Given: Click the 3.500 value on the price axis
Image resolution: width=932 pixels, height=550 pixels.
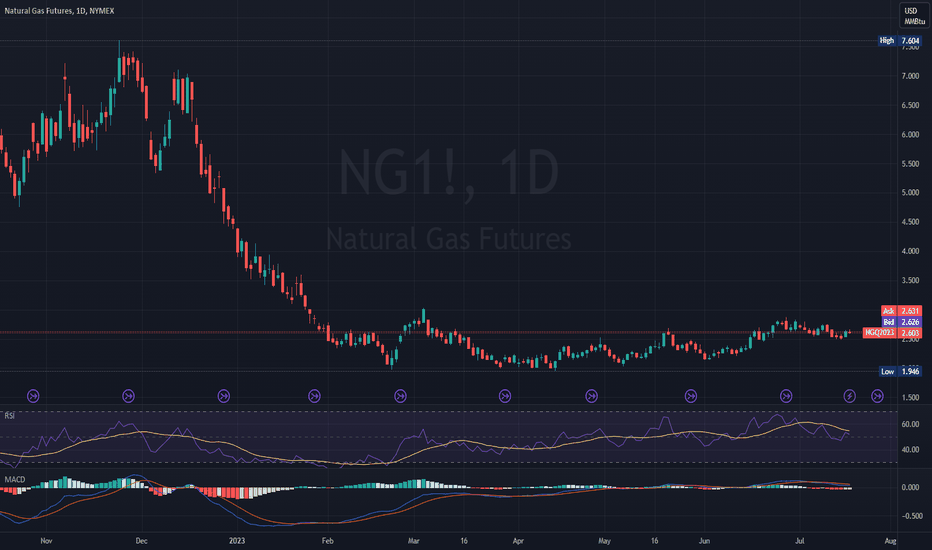Looking at the screenshot, I should pos(910,280).
